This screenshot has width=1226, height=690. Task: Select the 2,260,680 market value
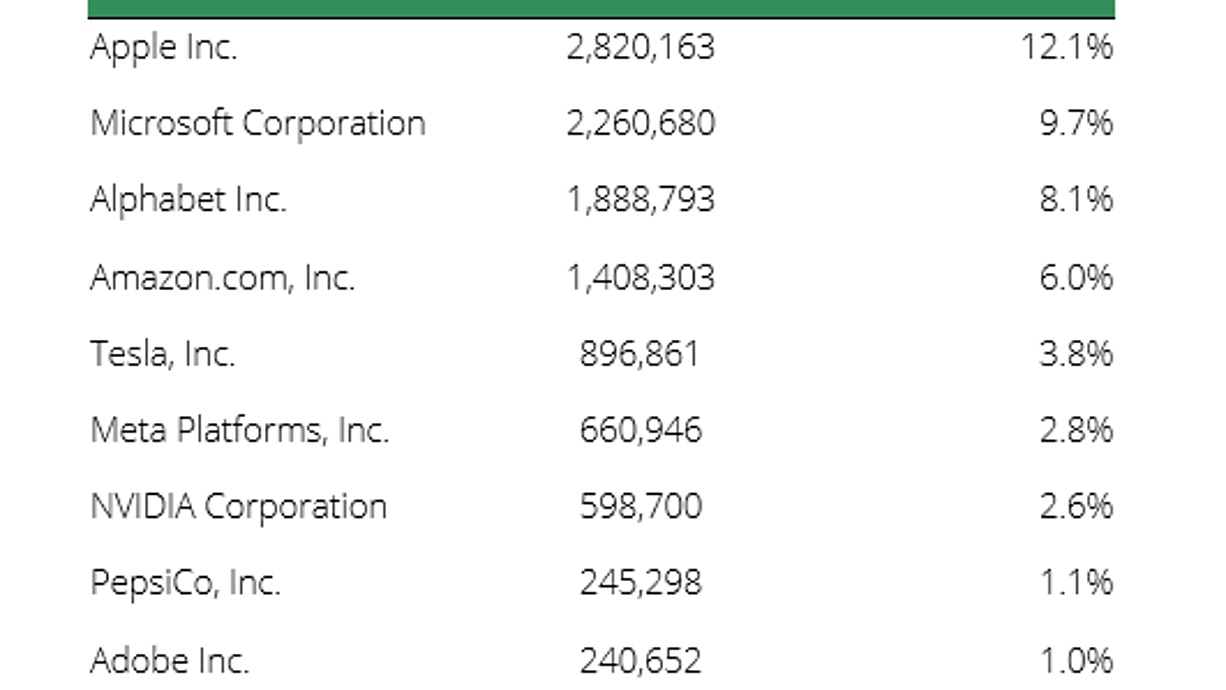[x=640, y=124]
